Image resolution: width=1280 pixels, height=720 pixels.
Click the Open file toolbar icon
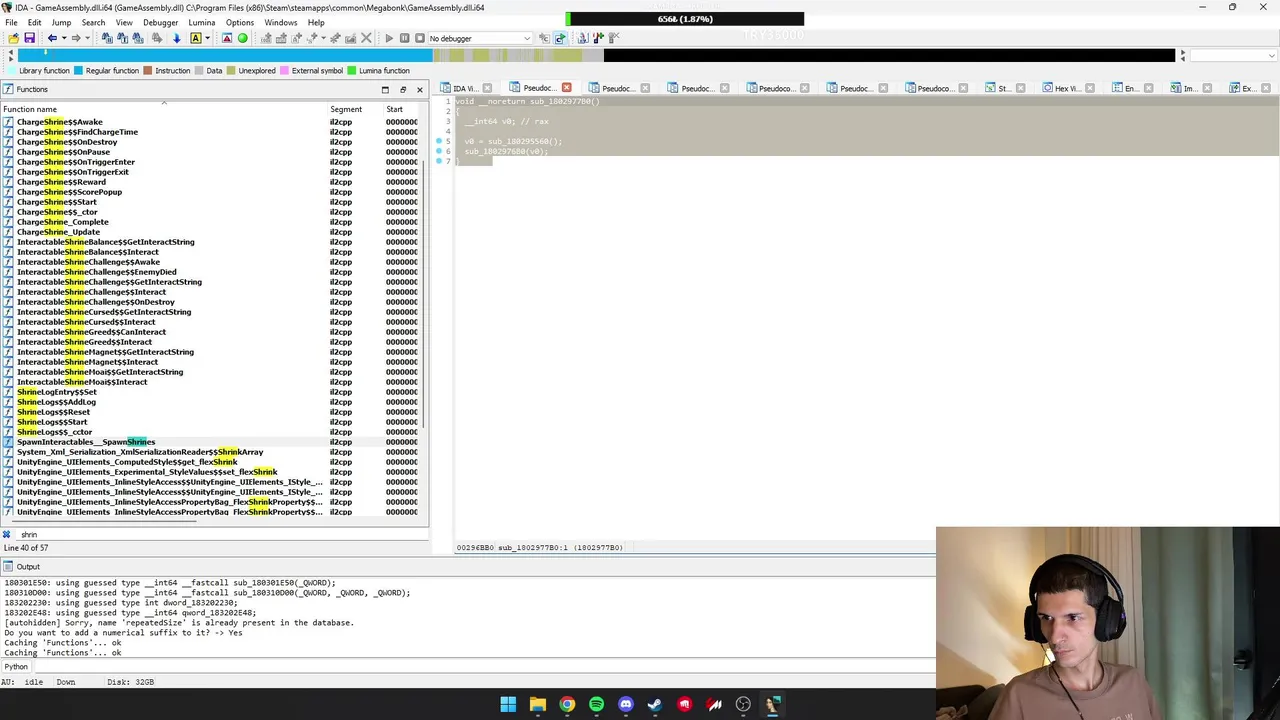[x=13, y=38]
